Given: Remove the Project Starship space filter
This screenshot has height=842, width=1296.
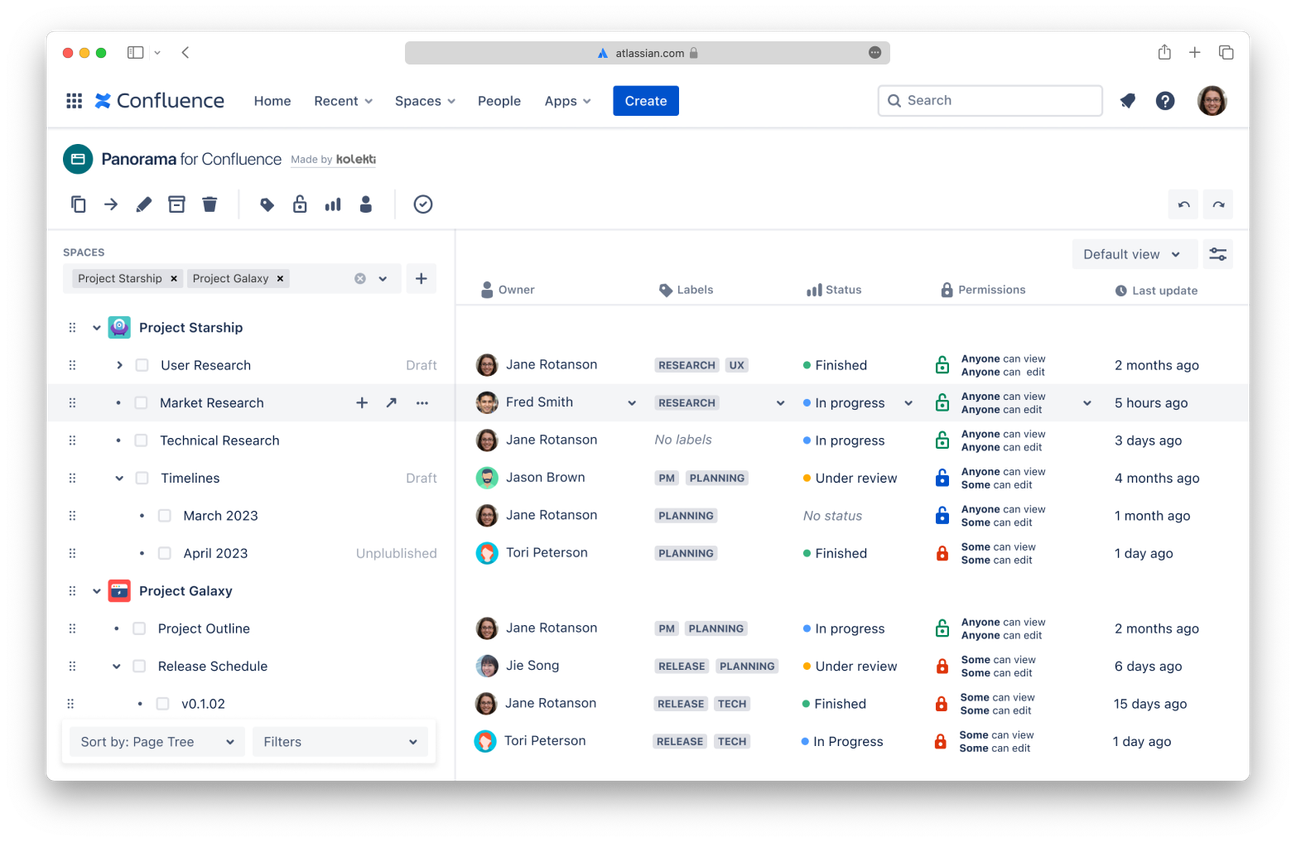Looking at the screenshot, I should pyautogui.click(x=173, y=278).
